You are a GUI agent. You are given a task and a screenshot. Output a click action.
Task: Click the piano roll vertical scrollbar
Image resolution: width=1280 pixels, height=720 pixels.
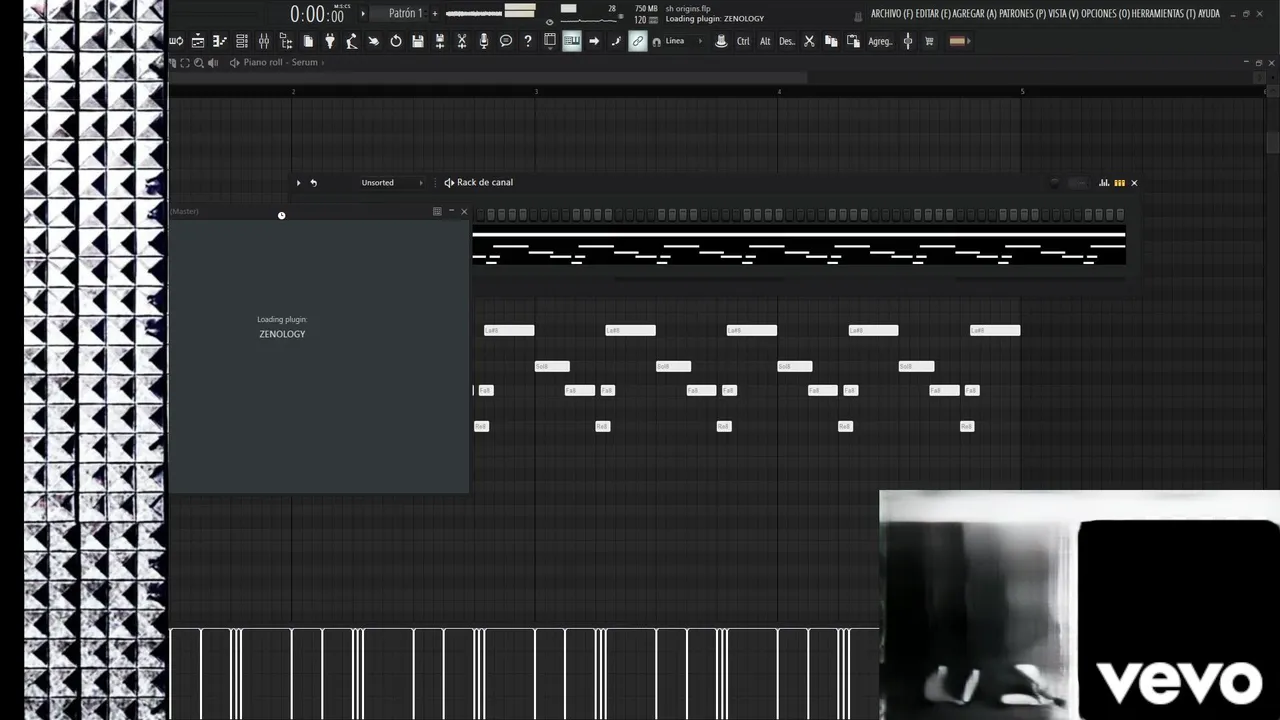click(1273, 143)
